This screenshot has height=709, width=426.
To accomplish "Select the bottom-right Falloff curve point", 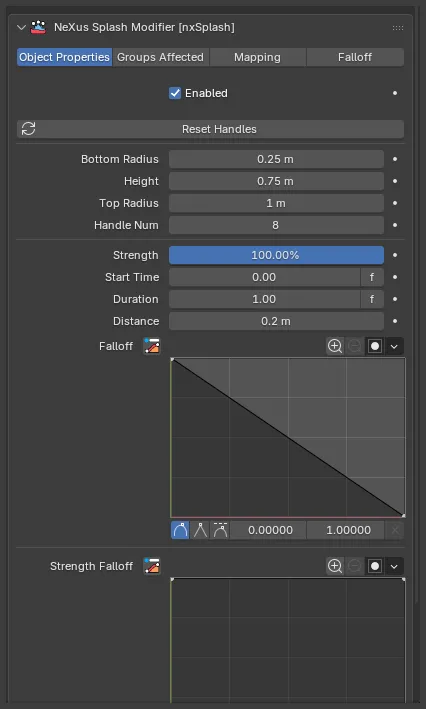I will click(x=403, y=515).
